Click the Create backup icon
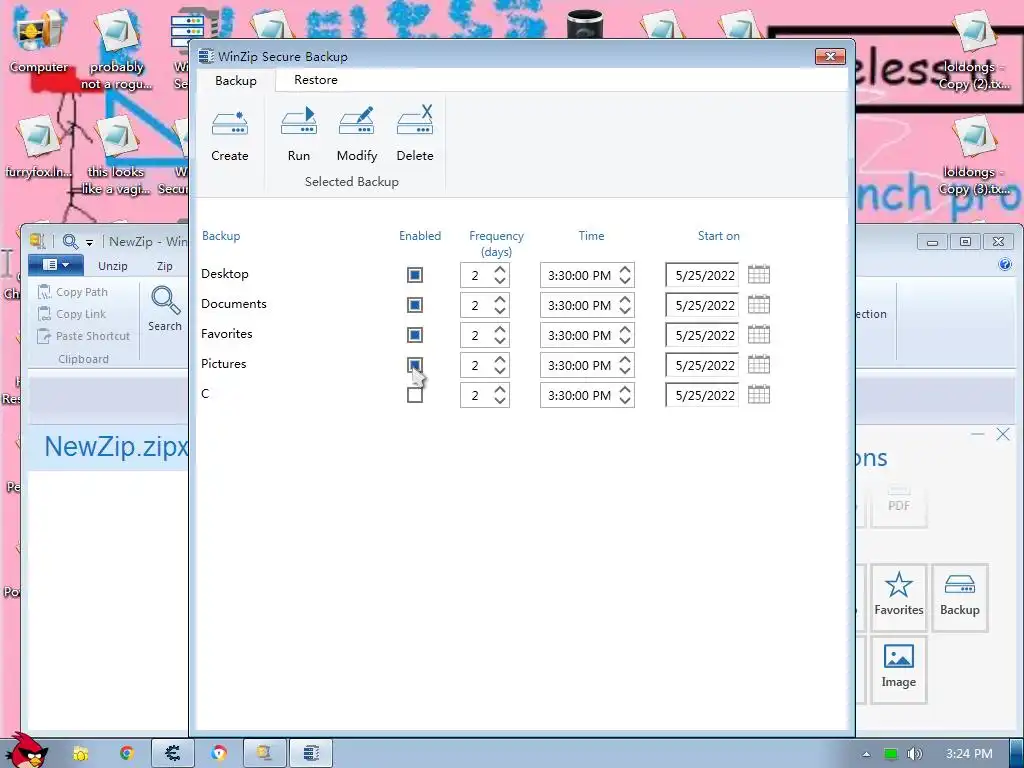Viewport: 1024px width, 768px height. pos(230,123)
